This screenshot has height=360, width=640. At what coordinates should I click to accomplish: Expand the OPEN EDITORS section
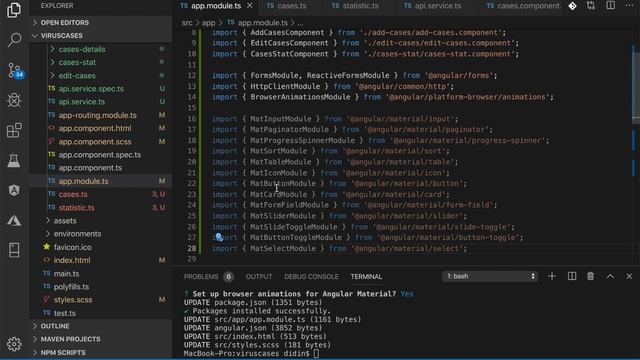pyautogui.click(x=100, y=22)
